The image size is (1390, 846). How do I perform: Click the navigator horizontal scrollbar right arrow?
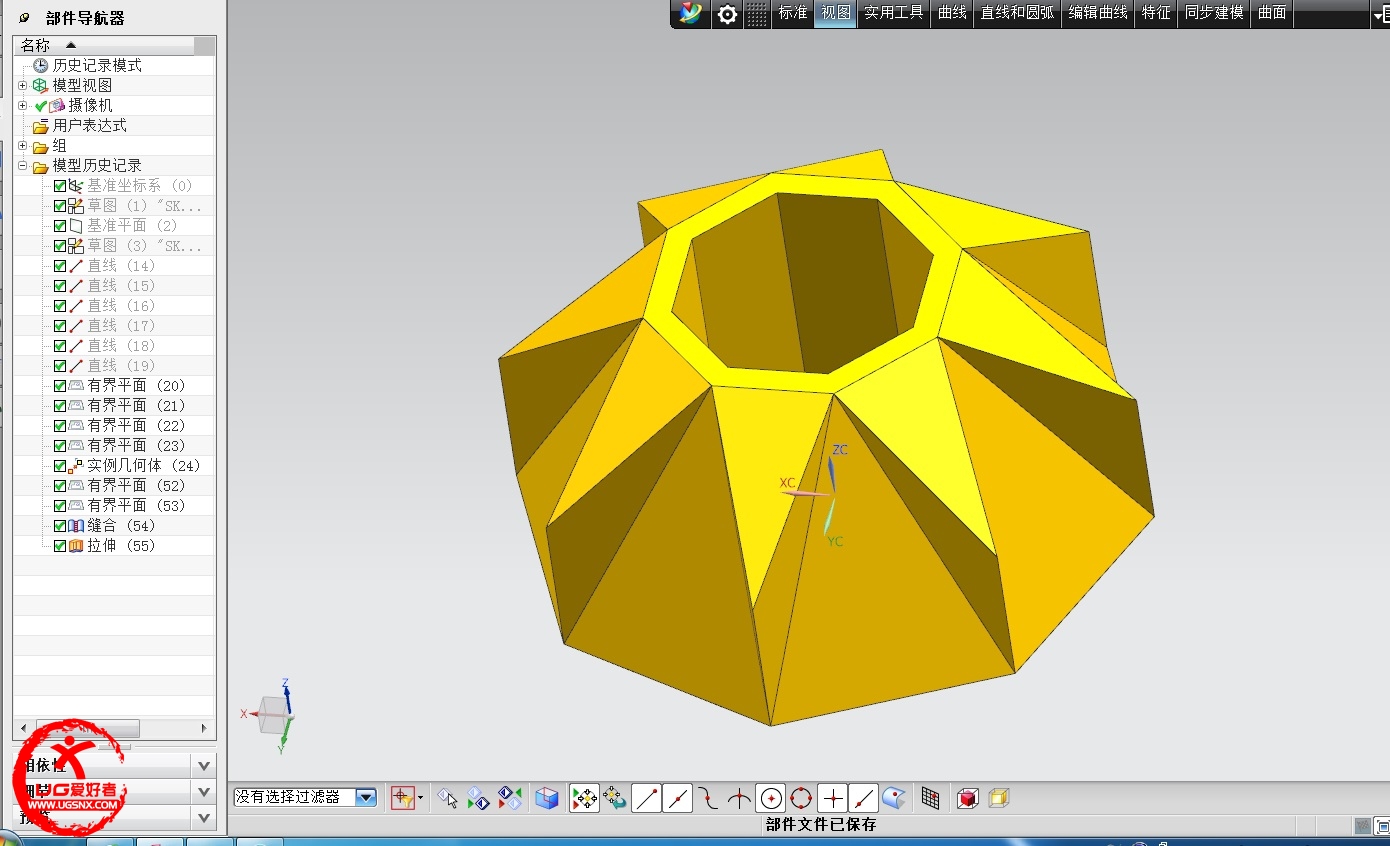coord(205,729)
